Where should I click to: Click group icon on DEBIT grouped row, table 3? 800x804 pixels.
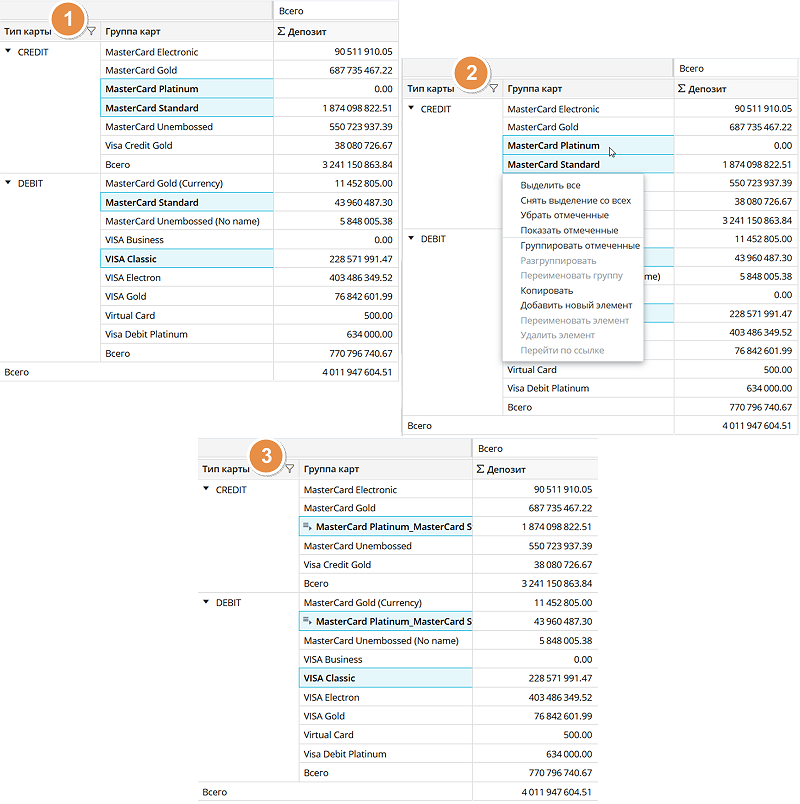(308, 622)
